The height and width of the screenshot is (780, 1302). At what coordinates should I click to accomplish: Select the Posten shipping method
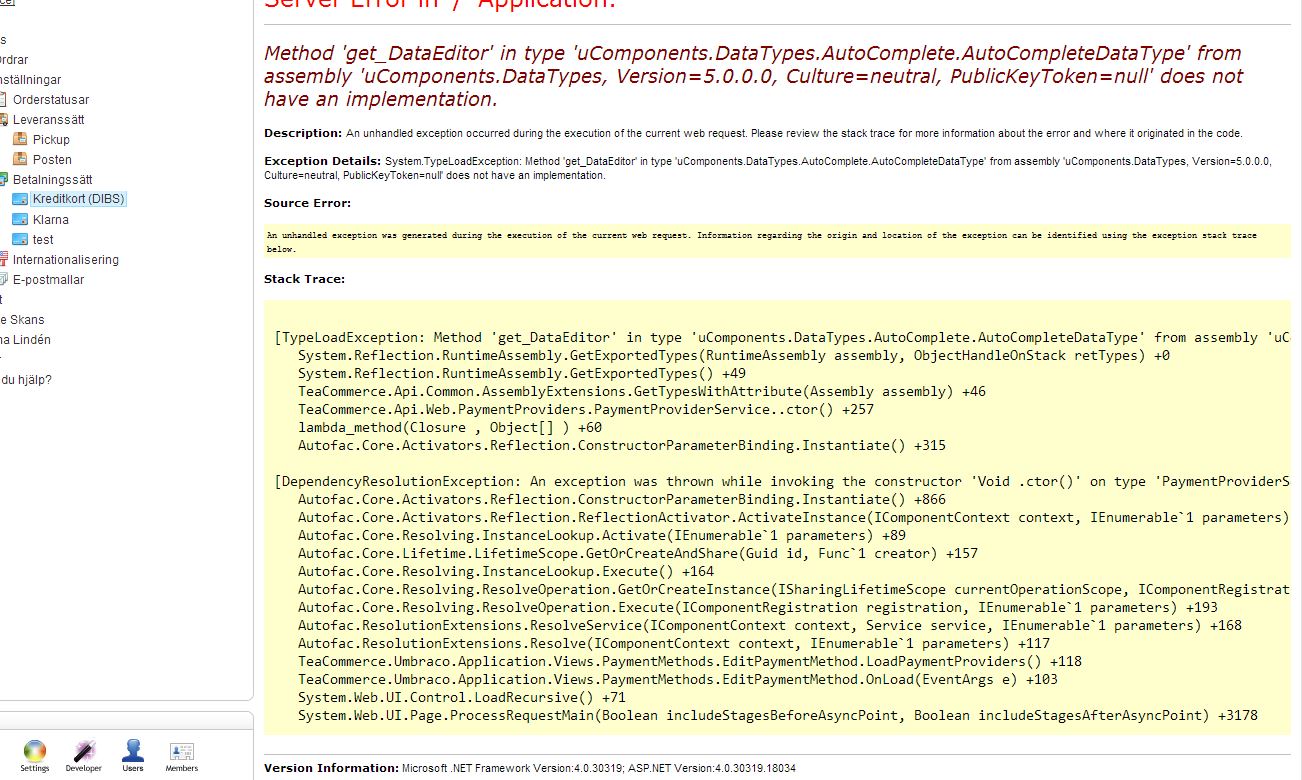52,159
